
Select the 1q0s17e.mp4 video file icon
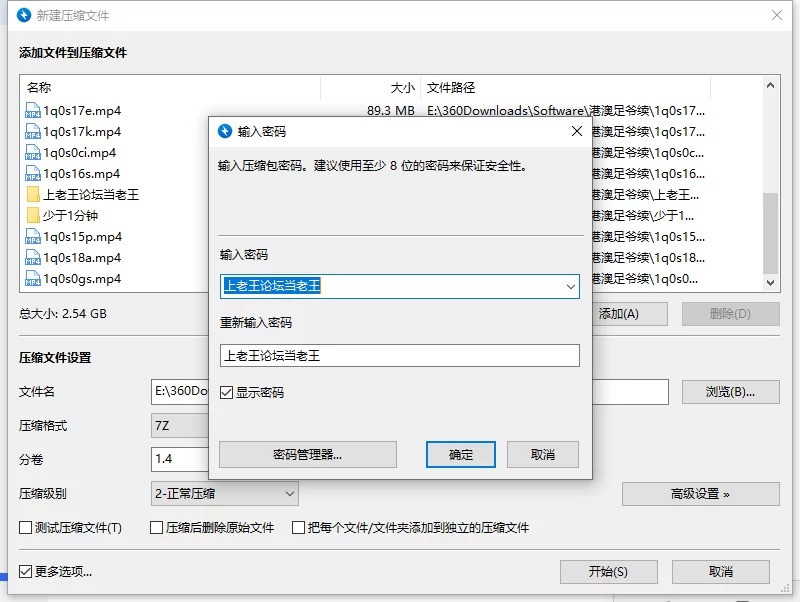coord(31,110)
